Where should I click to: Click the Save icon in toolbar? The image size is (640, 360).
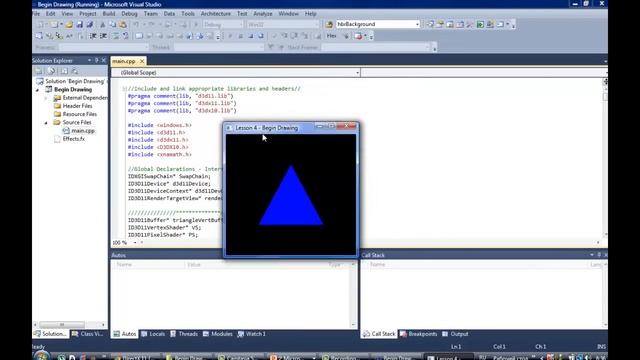tap(80, 24)
